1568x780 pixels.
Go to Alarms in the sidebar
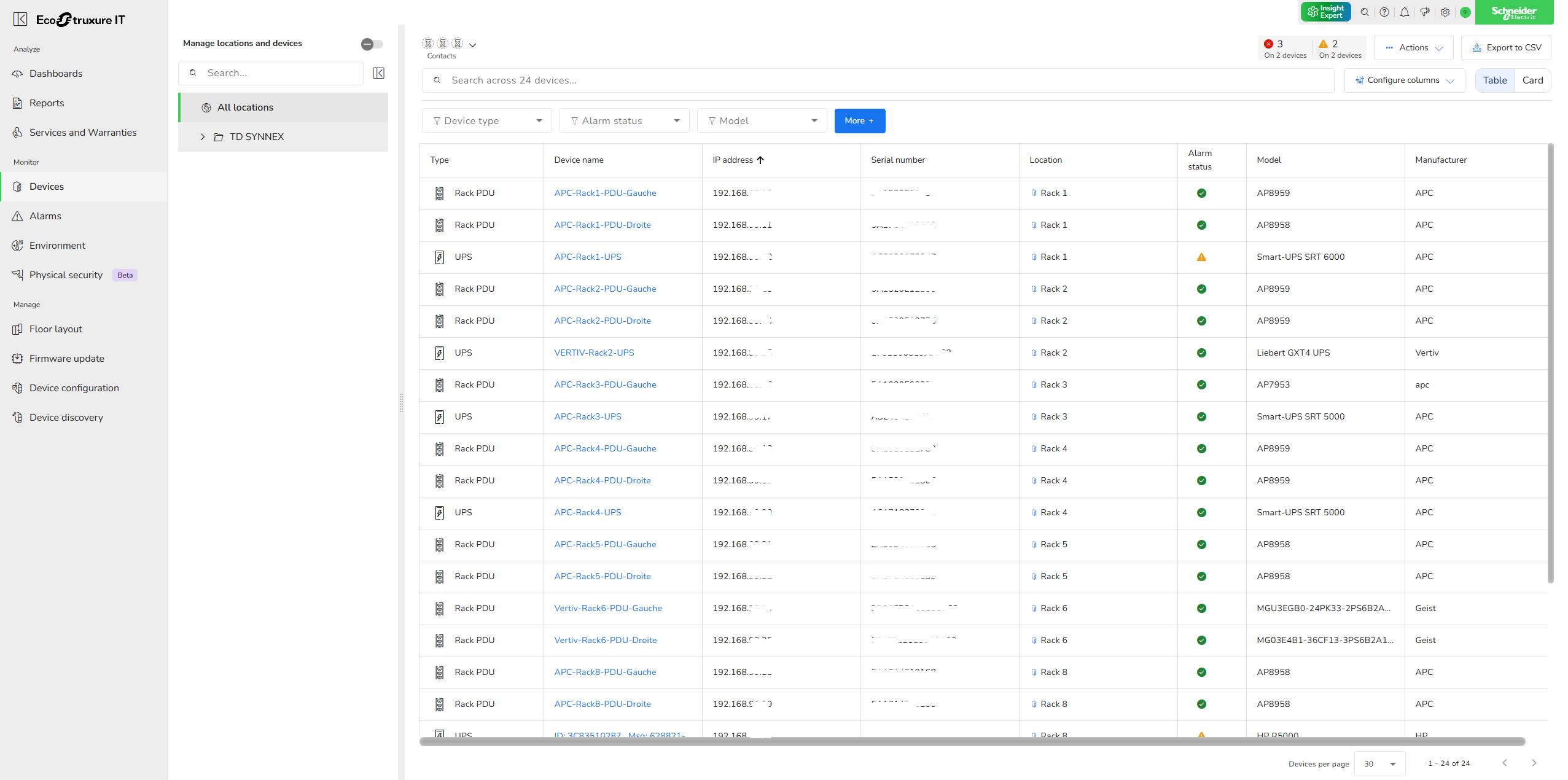(x=45, y=216)
